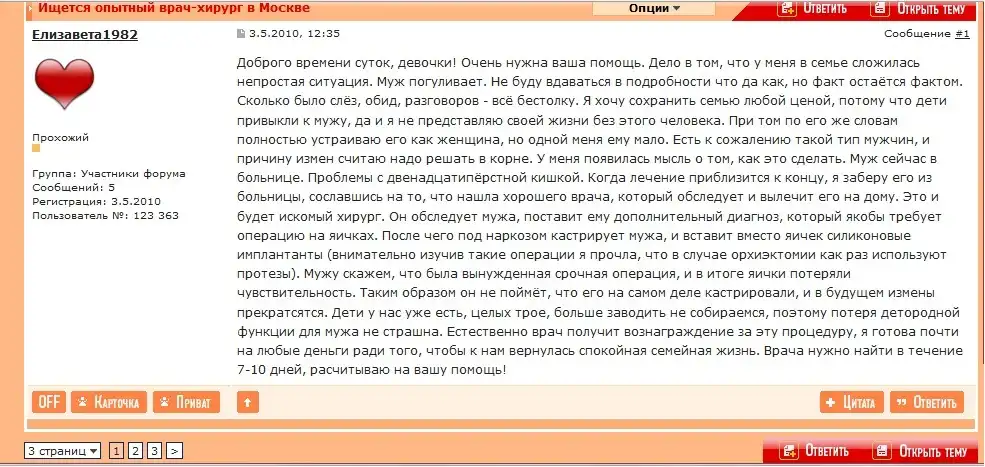
Task: Click the OFF status button
Action: pos(49,402)
